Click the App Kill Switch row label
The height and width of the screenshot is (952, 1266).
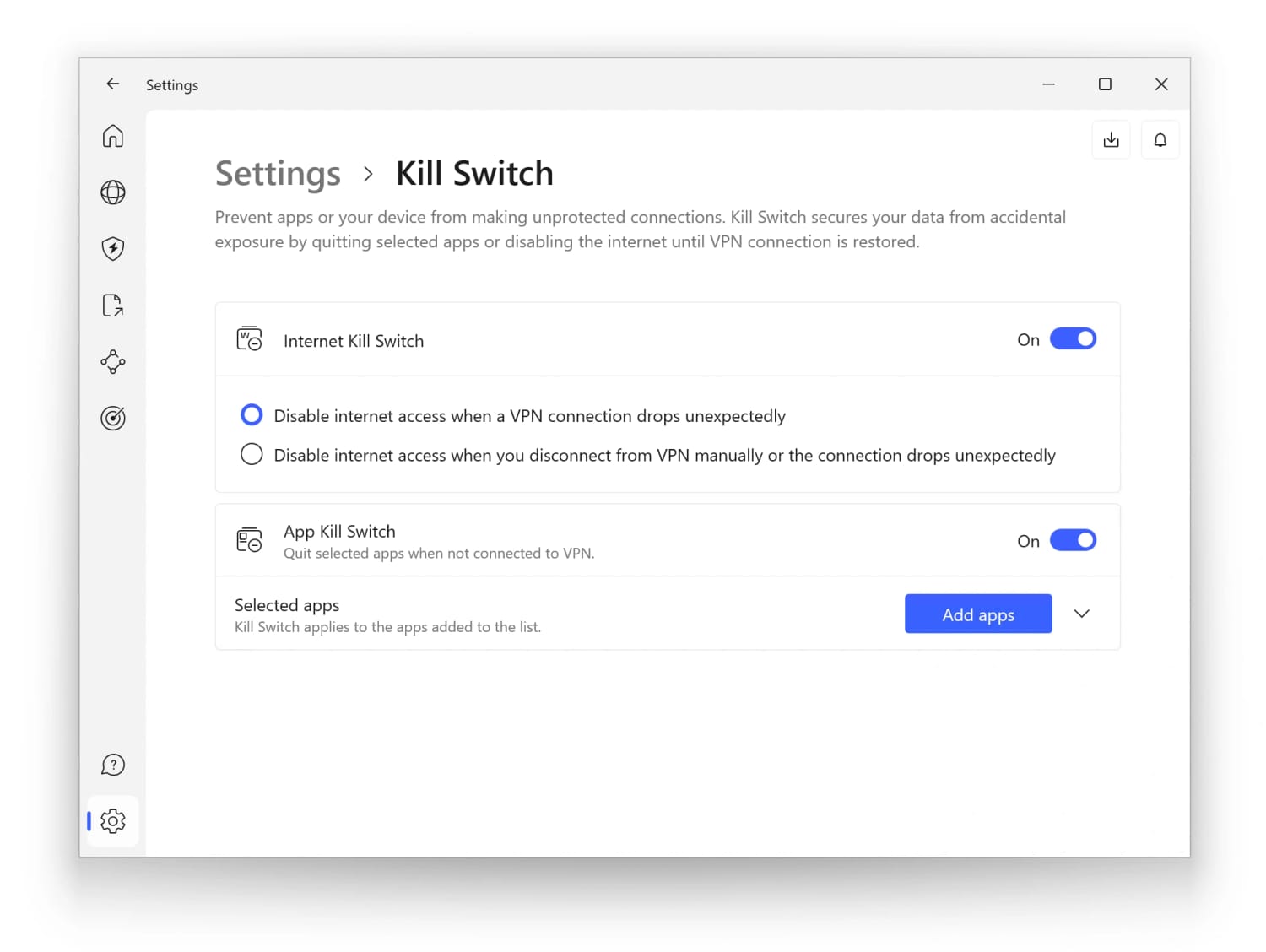[339, 532]
